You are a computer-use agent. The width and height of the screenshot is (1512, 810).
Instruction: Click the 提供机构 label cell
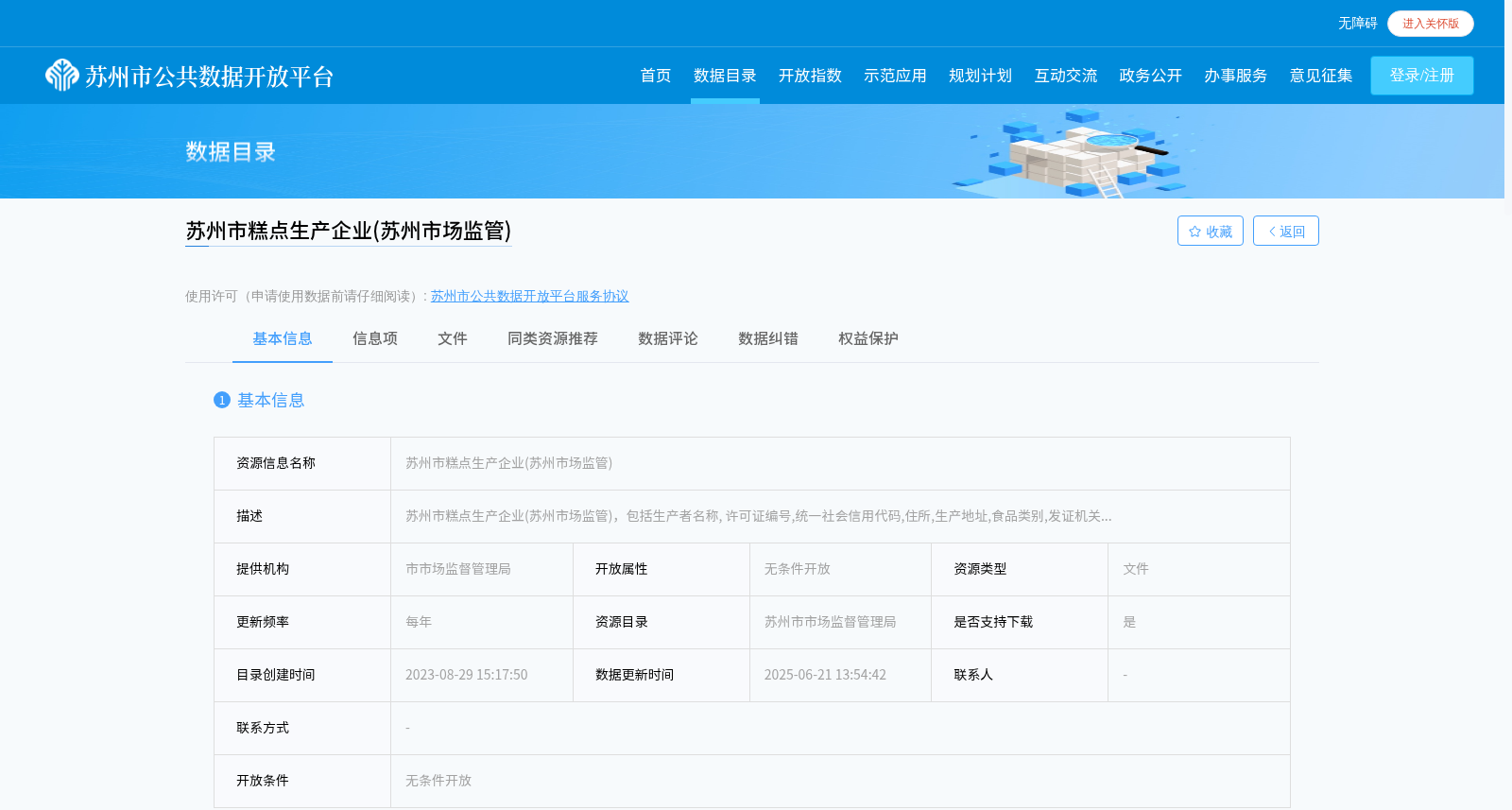(302, 569)
